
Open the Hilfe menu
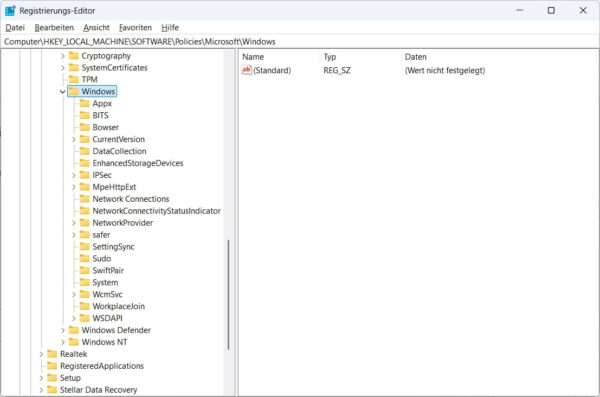tap(170, 28)
